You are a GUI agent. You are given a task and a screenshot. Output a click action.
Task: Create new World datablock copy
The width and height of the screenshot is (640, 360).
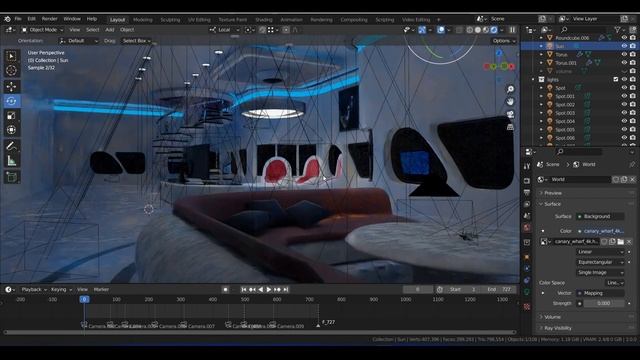624,180
